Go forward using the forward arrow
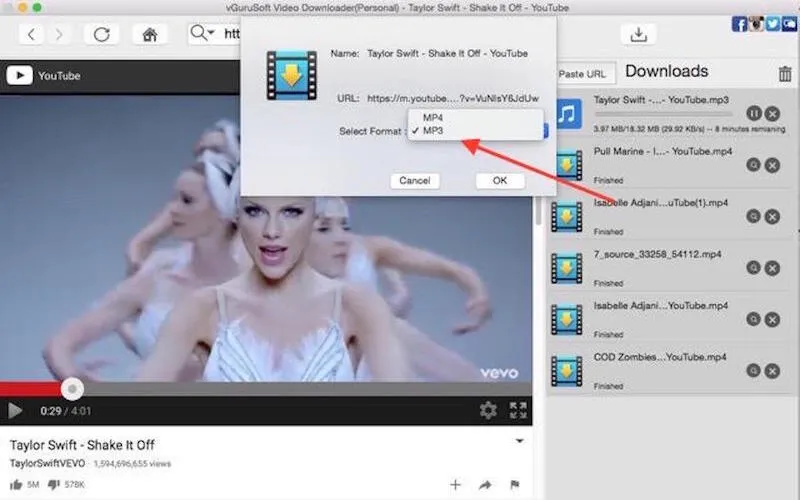The height and width of the screenshot is (500, 800). (59, 35)
